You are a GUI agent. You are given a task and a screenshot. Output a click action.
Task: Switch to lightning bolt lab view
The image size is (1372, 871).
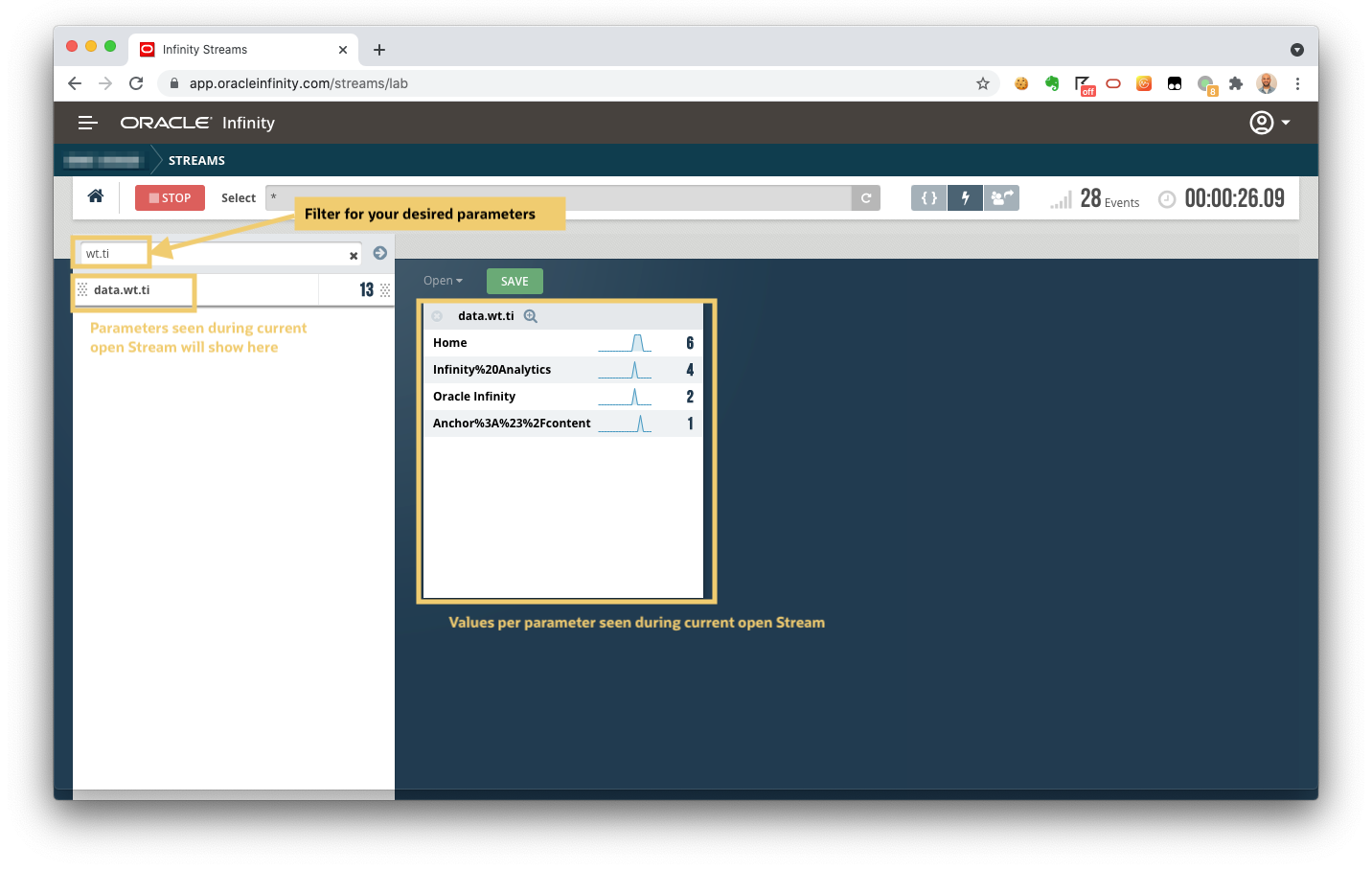(965, 197)
